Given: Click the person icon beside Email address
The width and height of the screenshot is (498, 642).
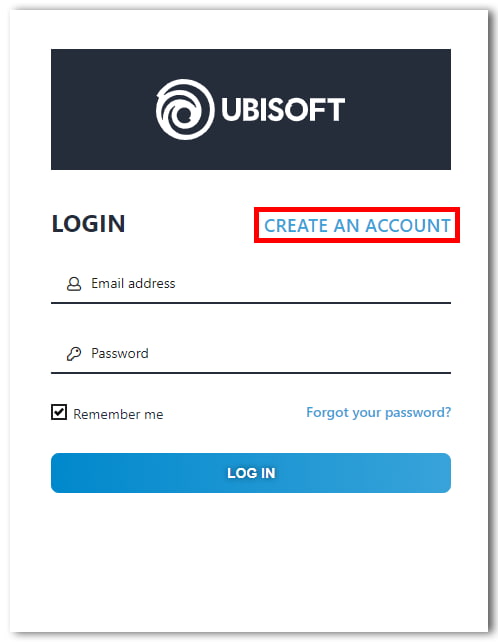Looking at the screenshot, I should coord(74,284).
